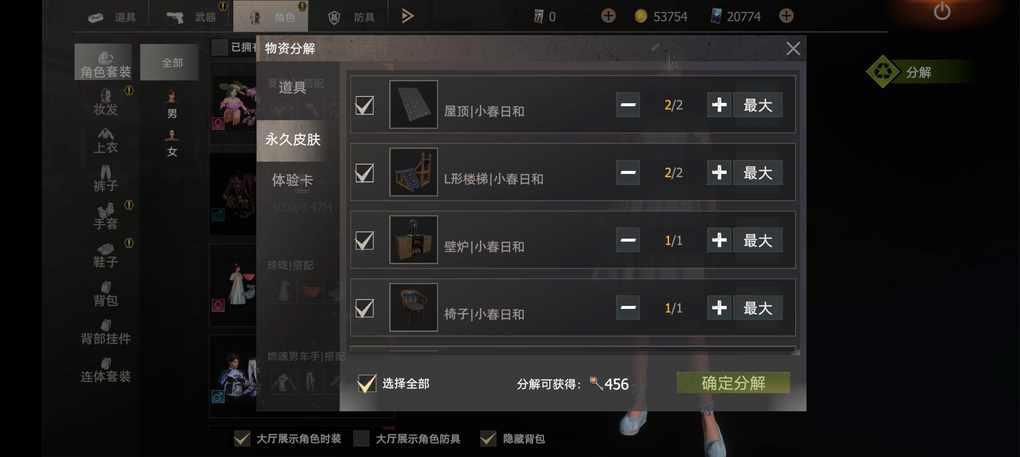
Task: Toggle 隐藏背包 checkbox
Action: click(488, 438)
